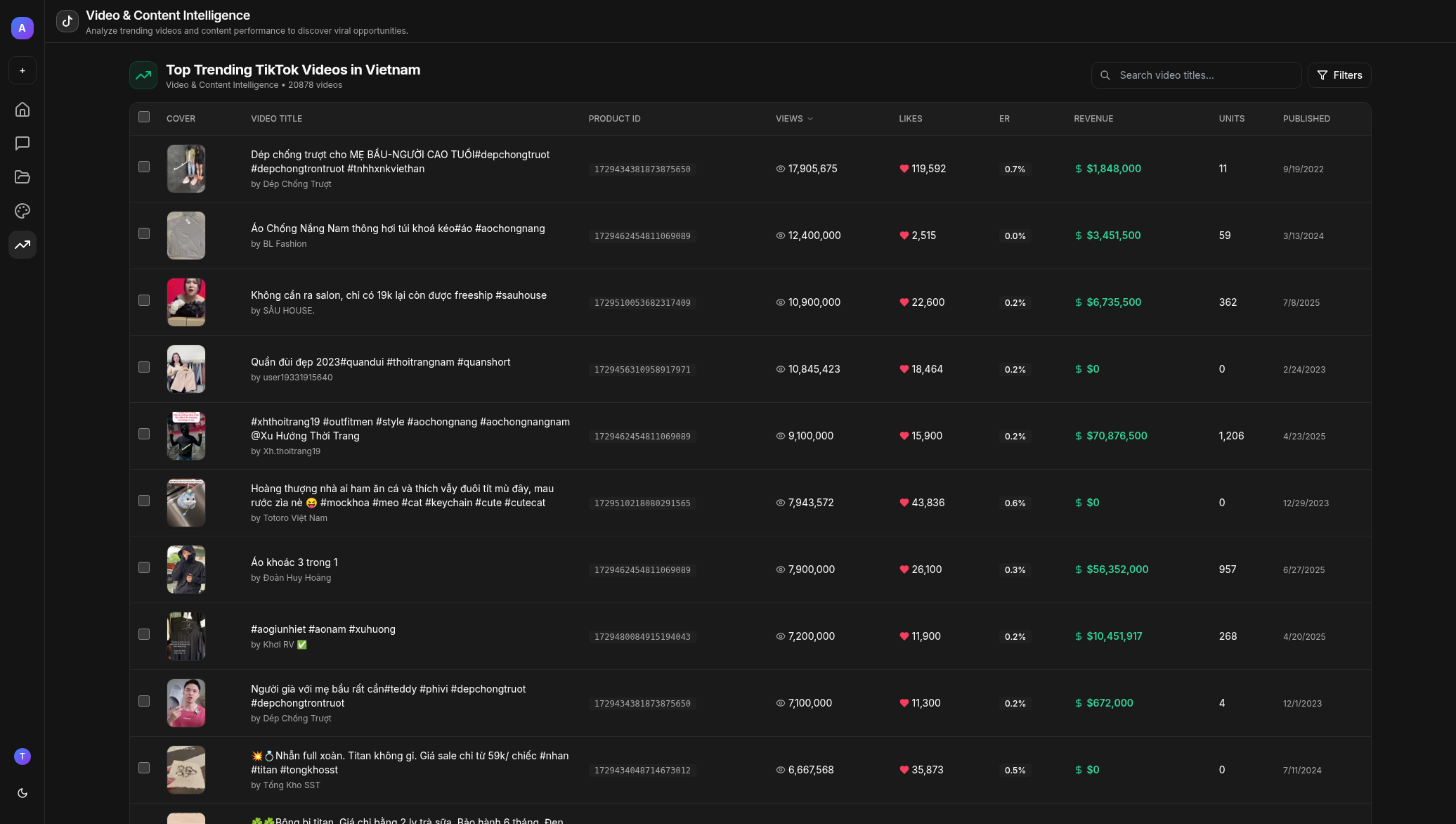Open the folder icon in sidebar

(x=22, y=177)
